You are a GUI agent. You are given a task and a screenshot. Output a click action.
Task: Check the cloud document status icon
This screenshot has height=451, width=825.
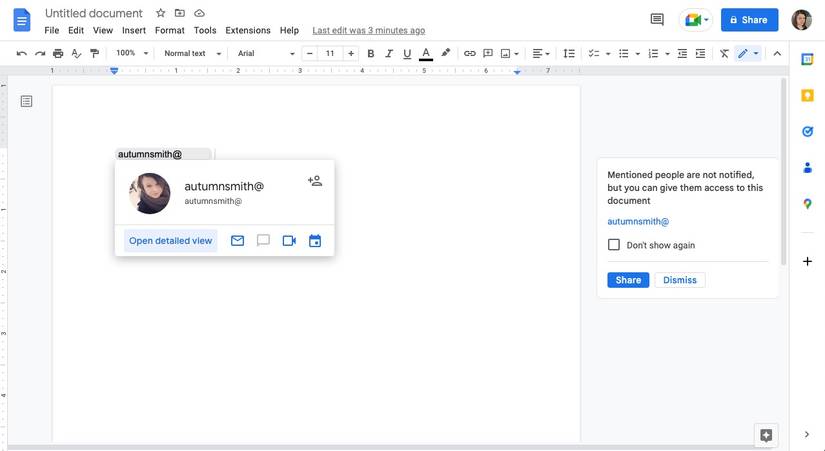pyautogui.click(x=199, y=13)
